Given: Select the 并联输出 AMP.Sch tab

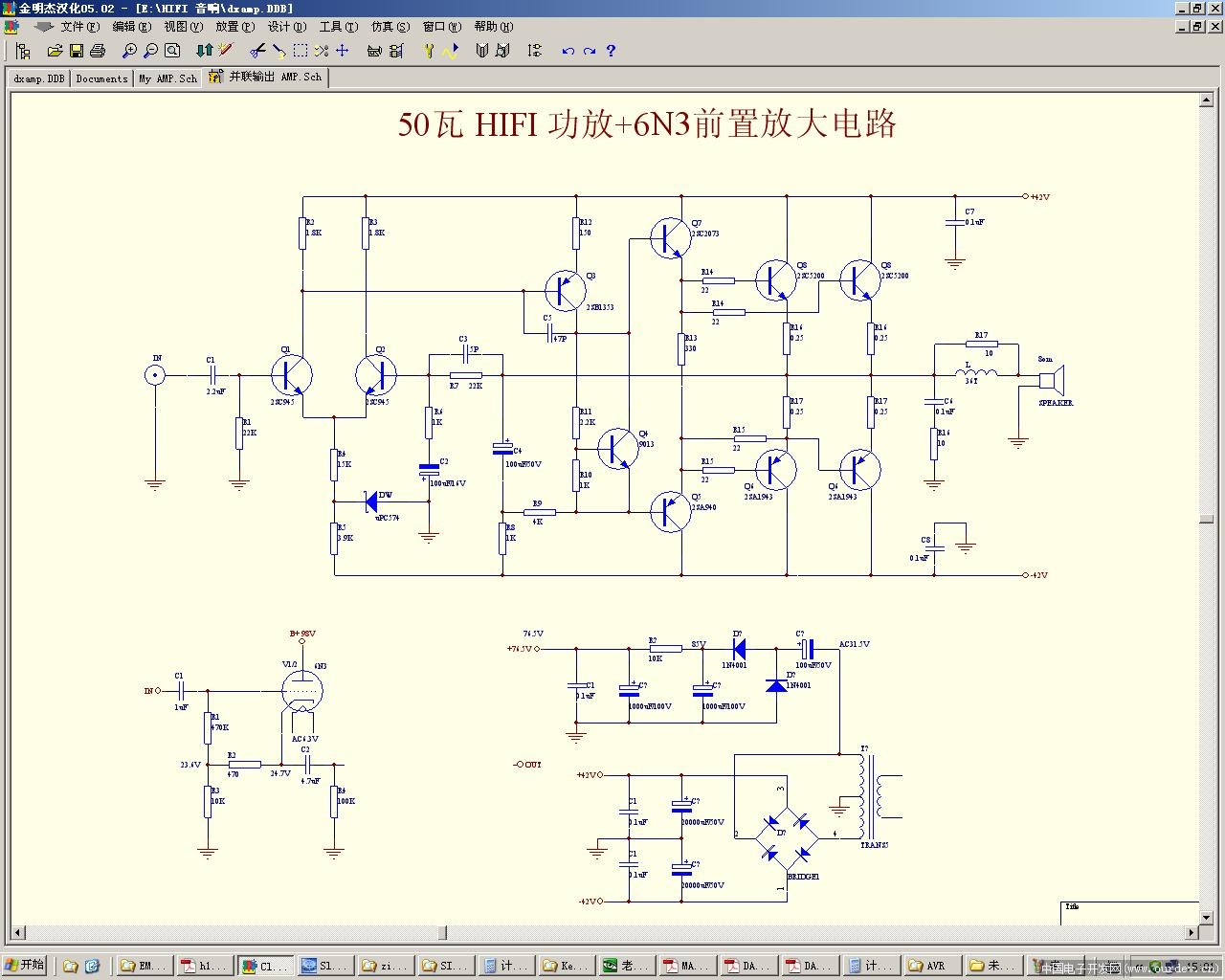Looking at the screenshot, I should click(x=266, y=77).
